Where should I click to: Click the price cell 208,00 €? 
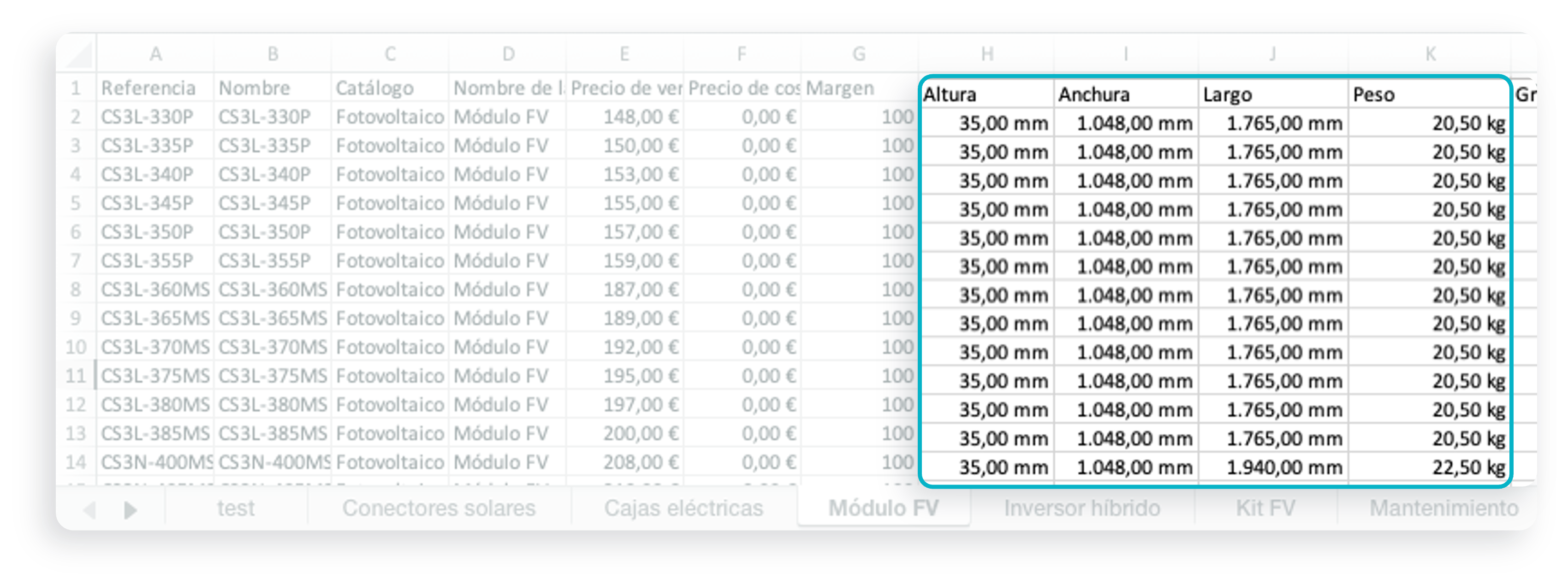tap(624, 462)
